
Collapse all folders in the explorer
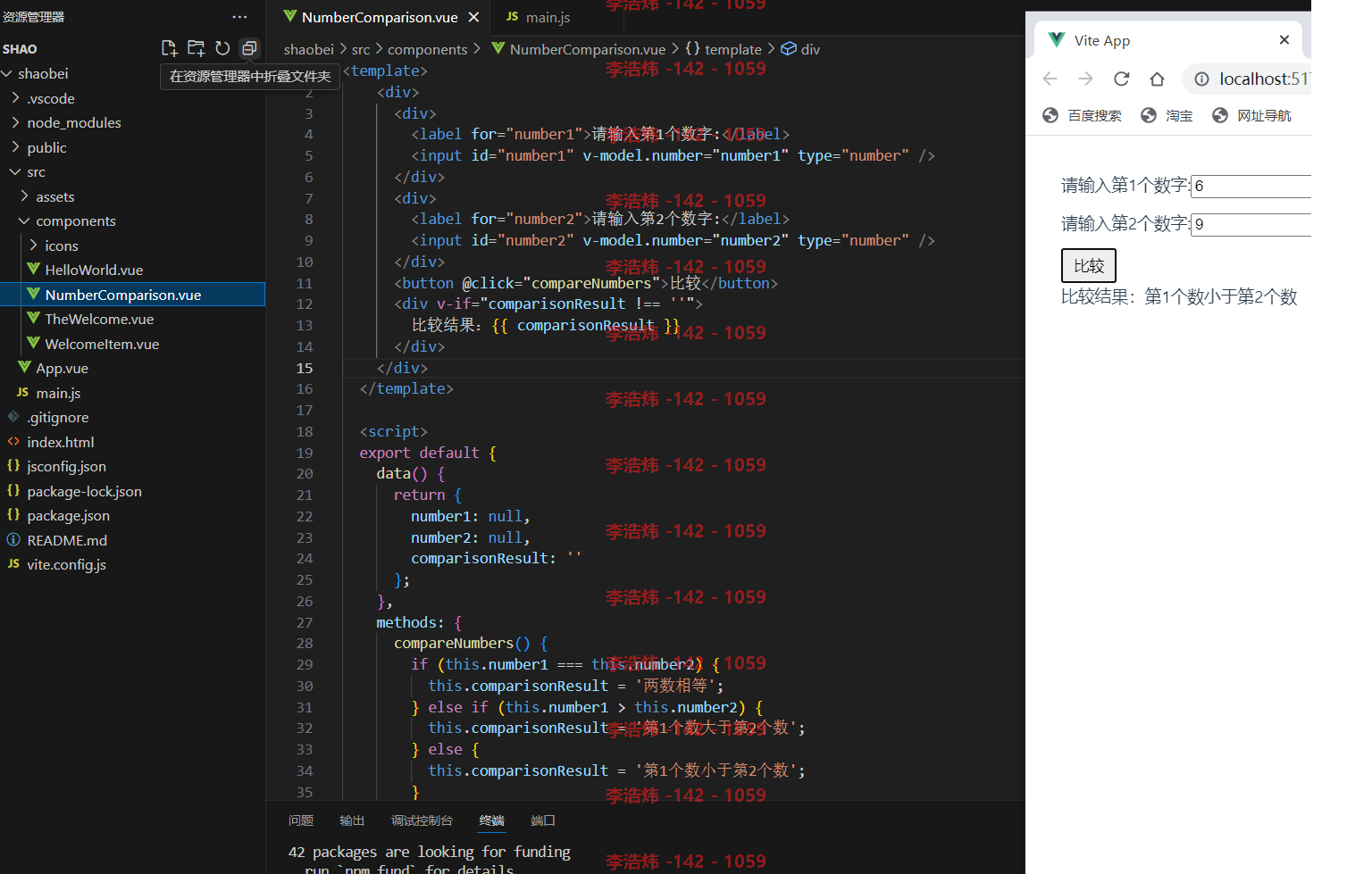coord(249,48)
